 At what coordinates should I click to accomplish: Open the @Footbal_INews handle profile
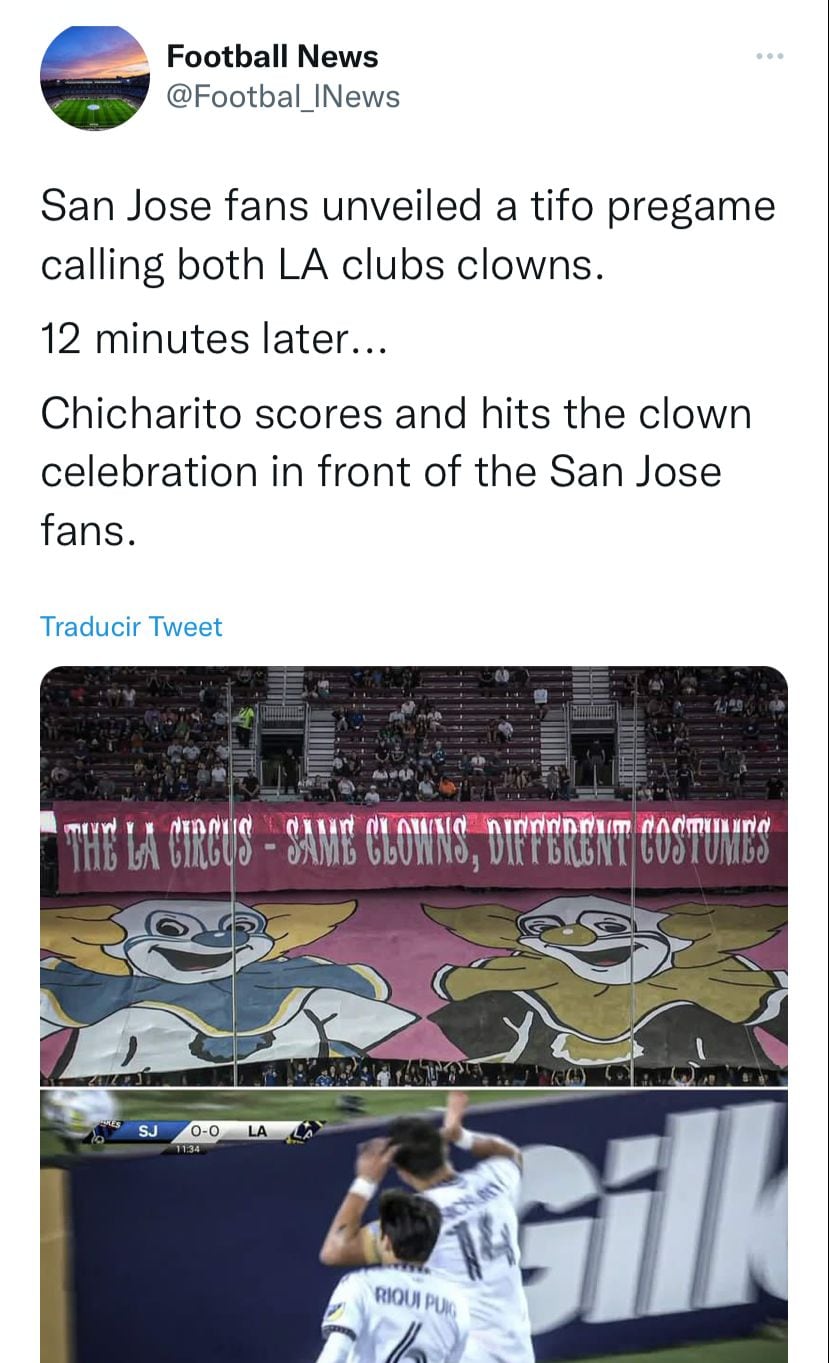pos(282,96)
